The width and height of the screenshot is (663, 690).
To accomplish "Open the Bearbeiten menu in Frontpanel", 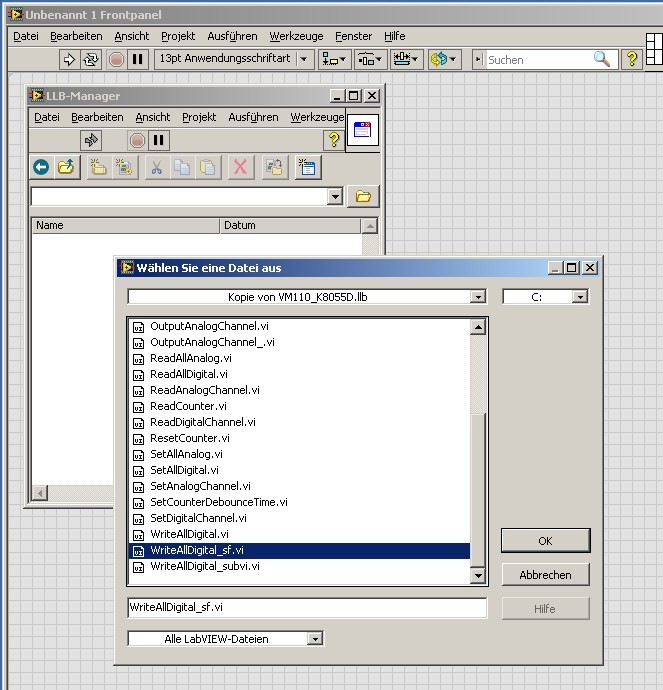I will 76,36.
